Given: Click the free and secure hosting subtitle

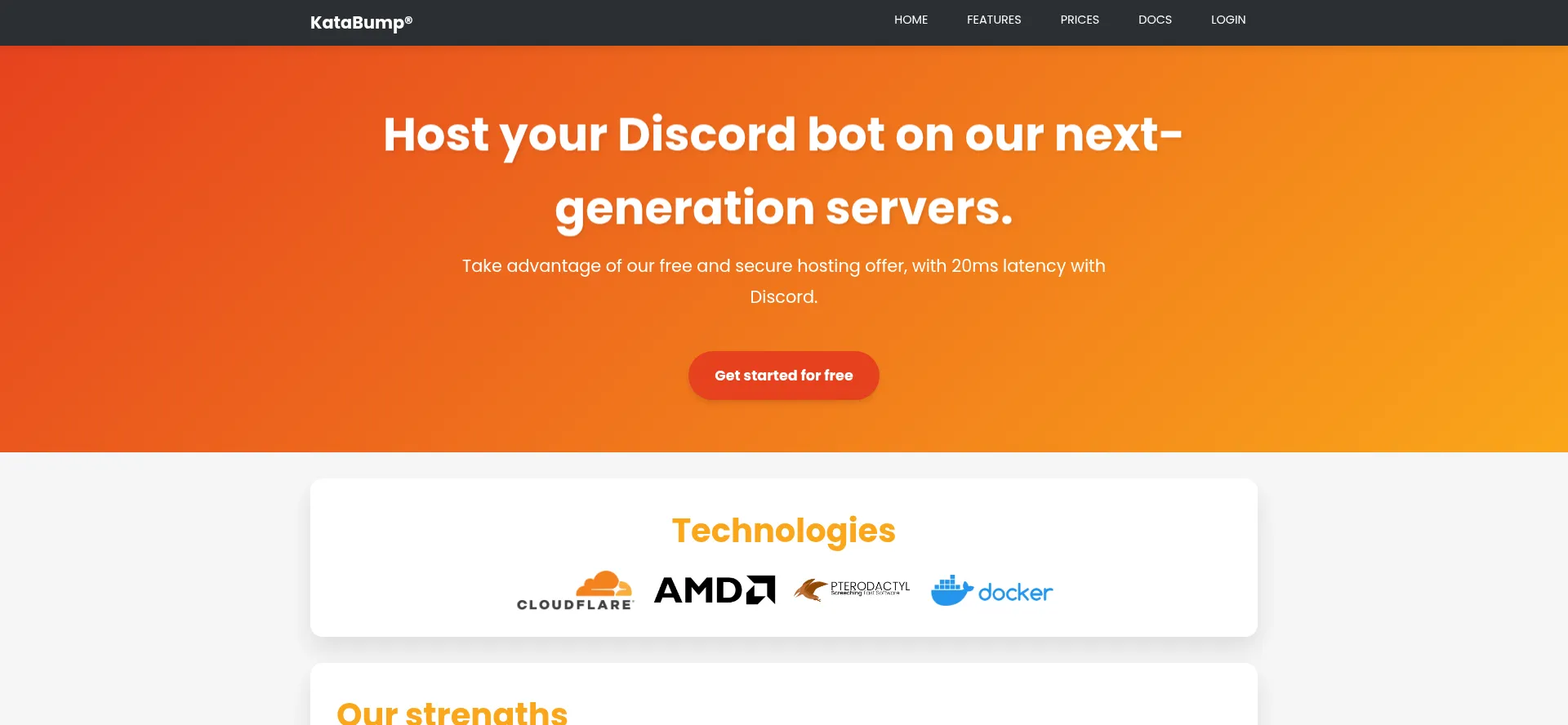Looking at the screenshot, I should click(x=784, y=281).
